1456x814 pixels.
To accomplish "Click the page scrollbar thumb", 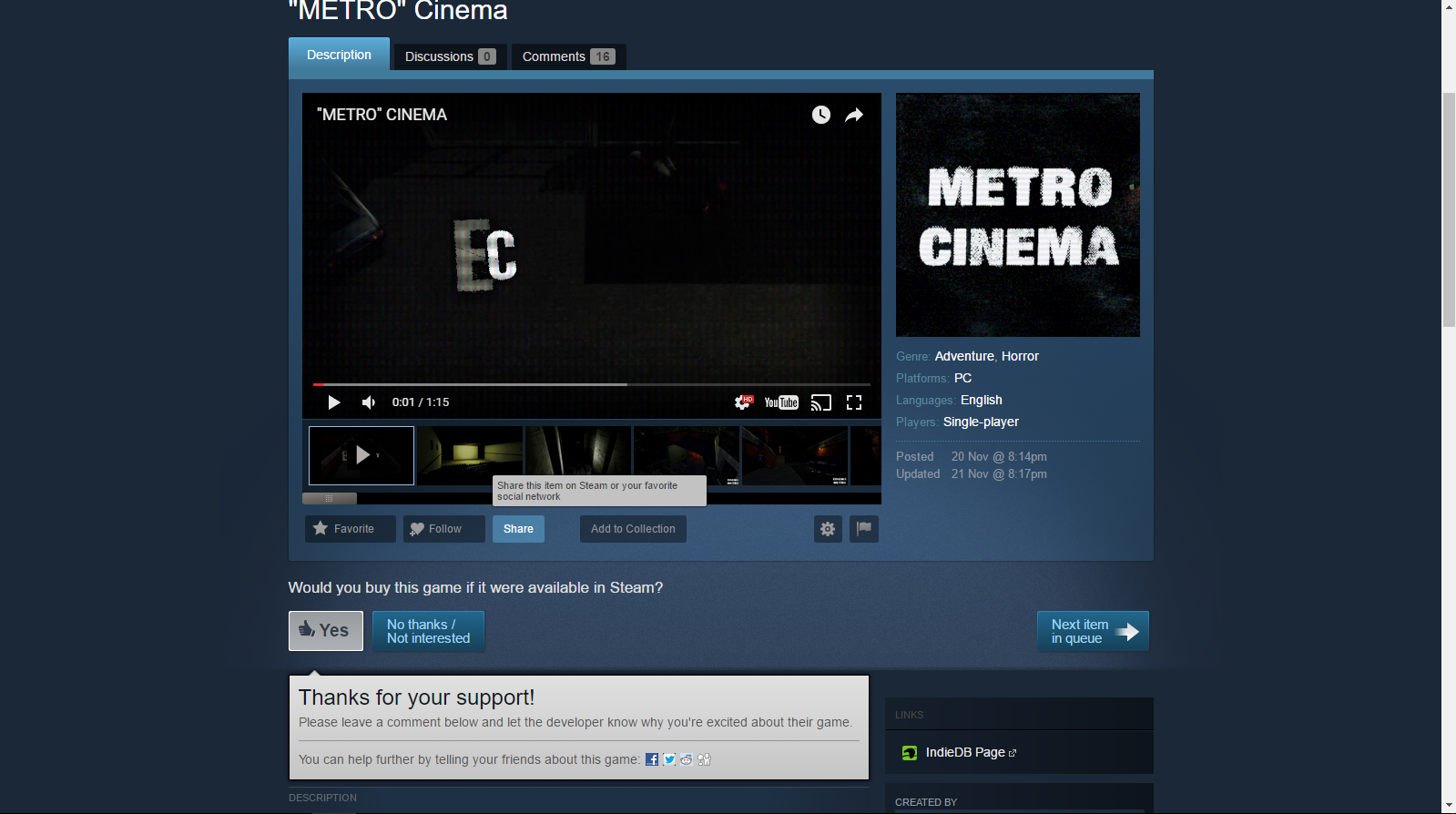I will point(1449,209).
